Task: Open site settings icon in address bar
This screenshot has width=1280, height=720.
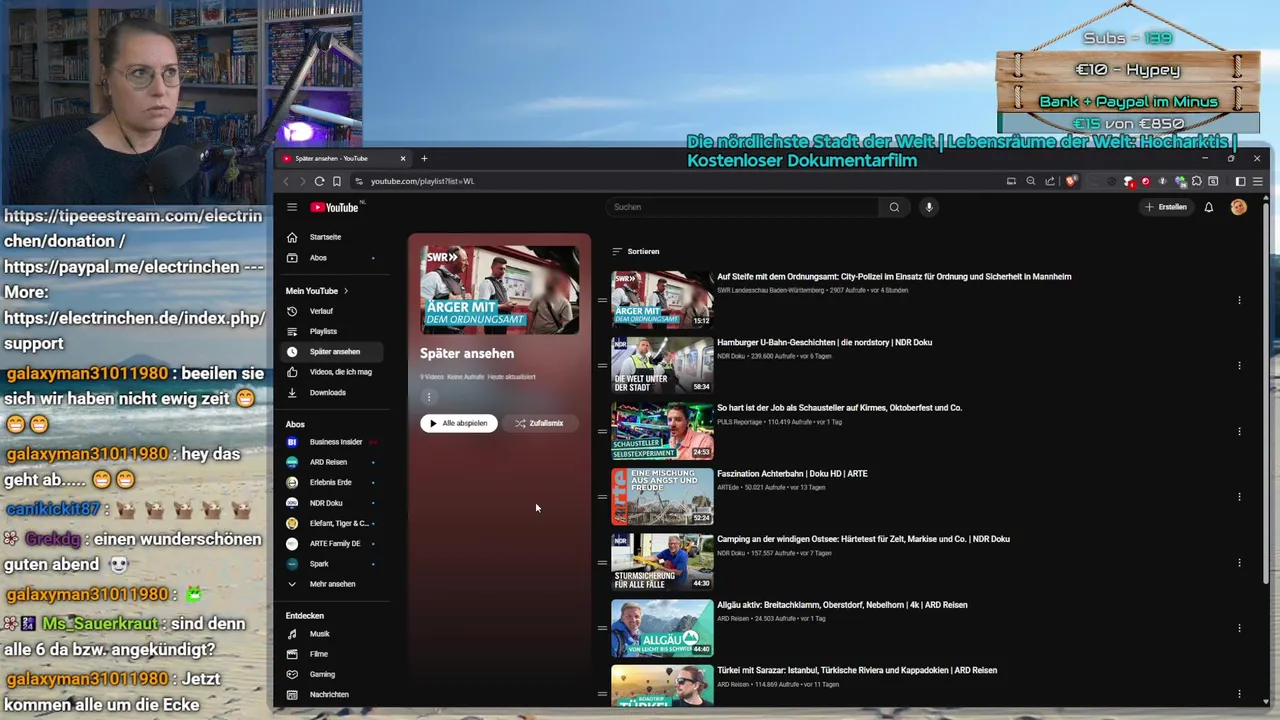Action: 360,181
